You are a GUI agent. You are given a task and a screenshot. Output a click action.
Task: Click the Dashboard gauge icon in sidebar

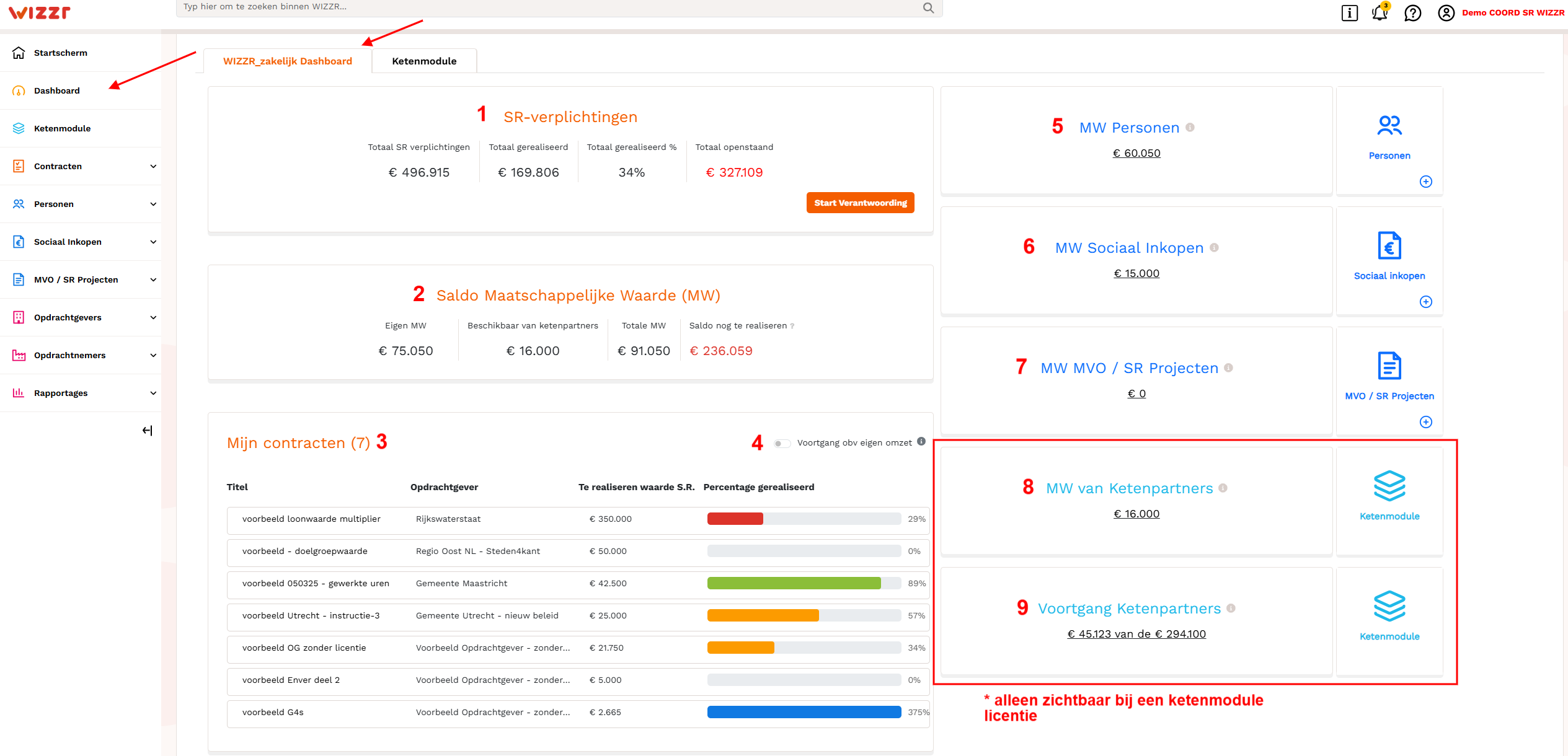coord(19,90)
